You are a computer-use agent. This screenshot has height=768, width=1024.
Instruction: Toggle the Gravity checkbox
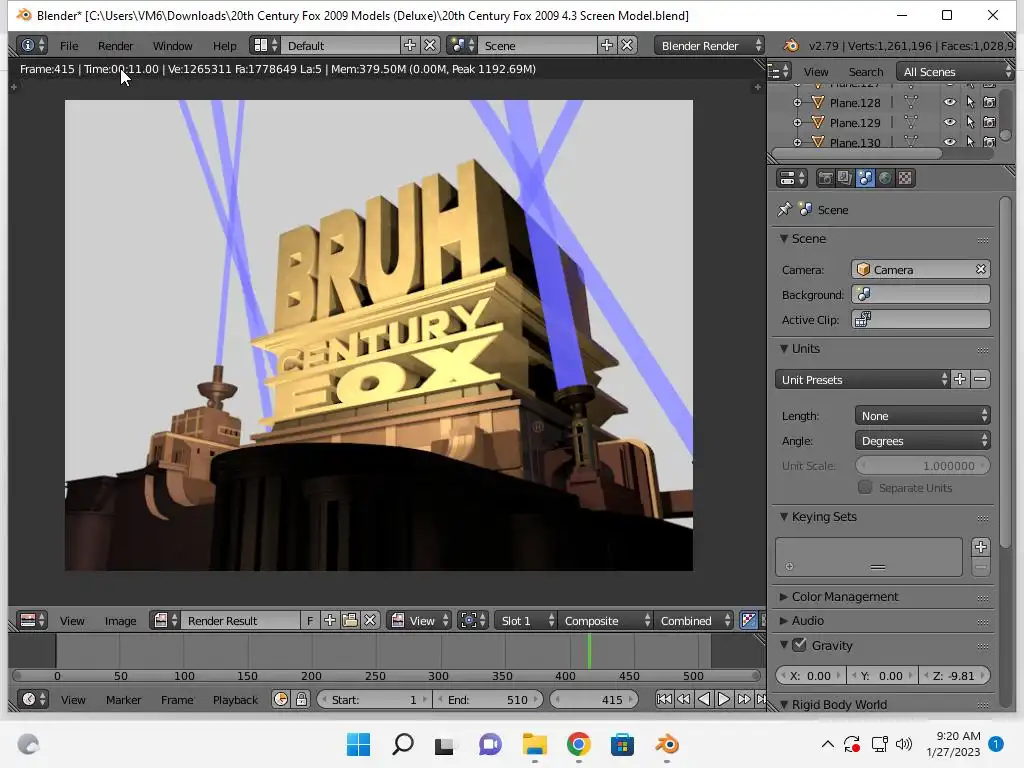point(799,645)
